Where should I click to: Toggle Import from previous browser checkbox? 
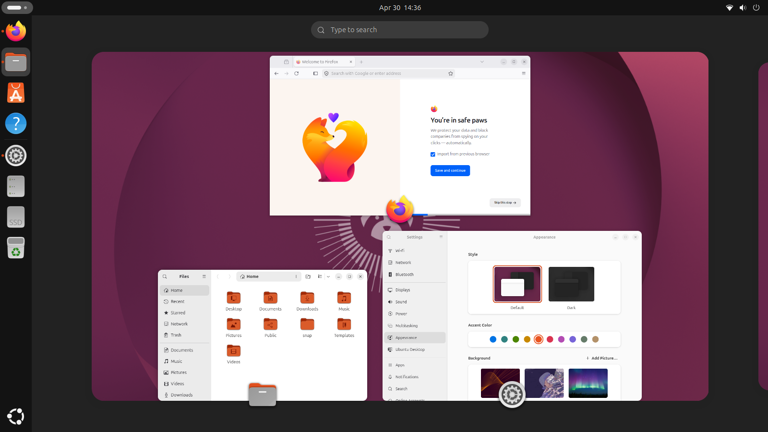tap(433, 154)
